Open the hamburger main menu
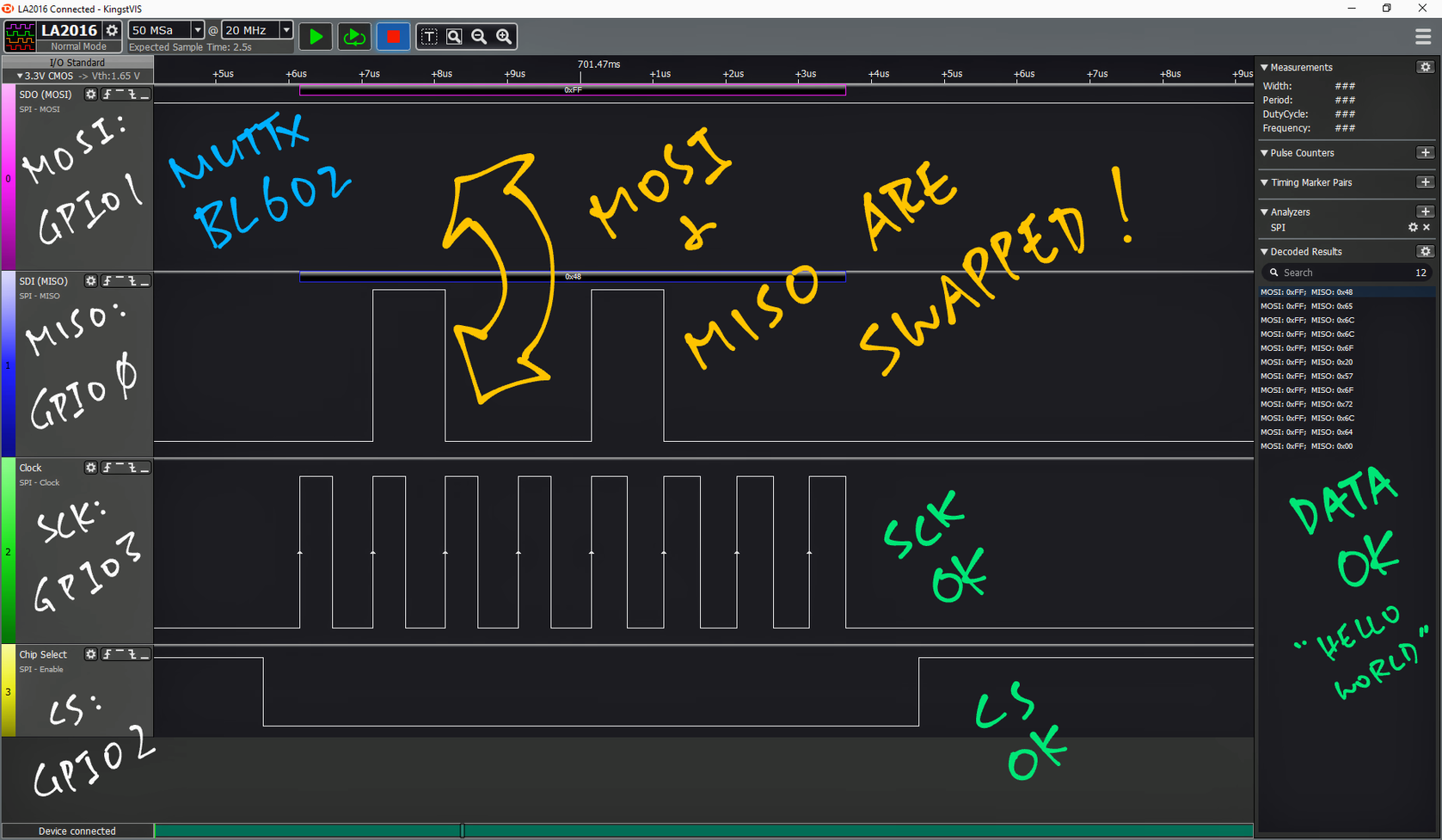1442x840 pixels. click(1423, 37)
